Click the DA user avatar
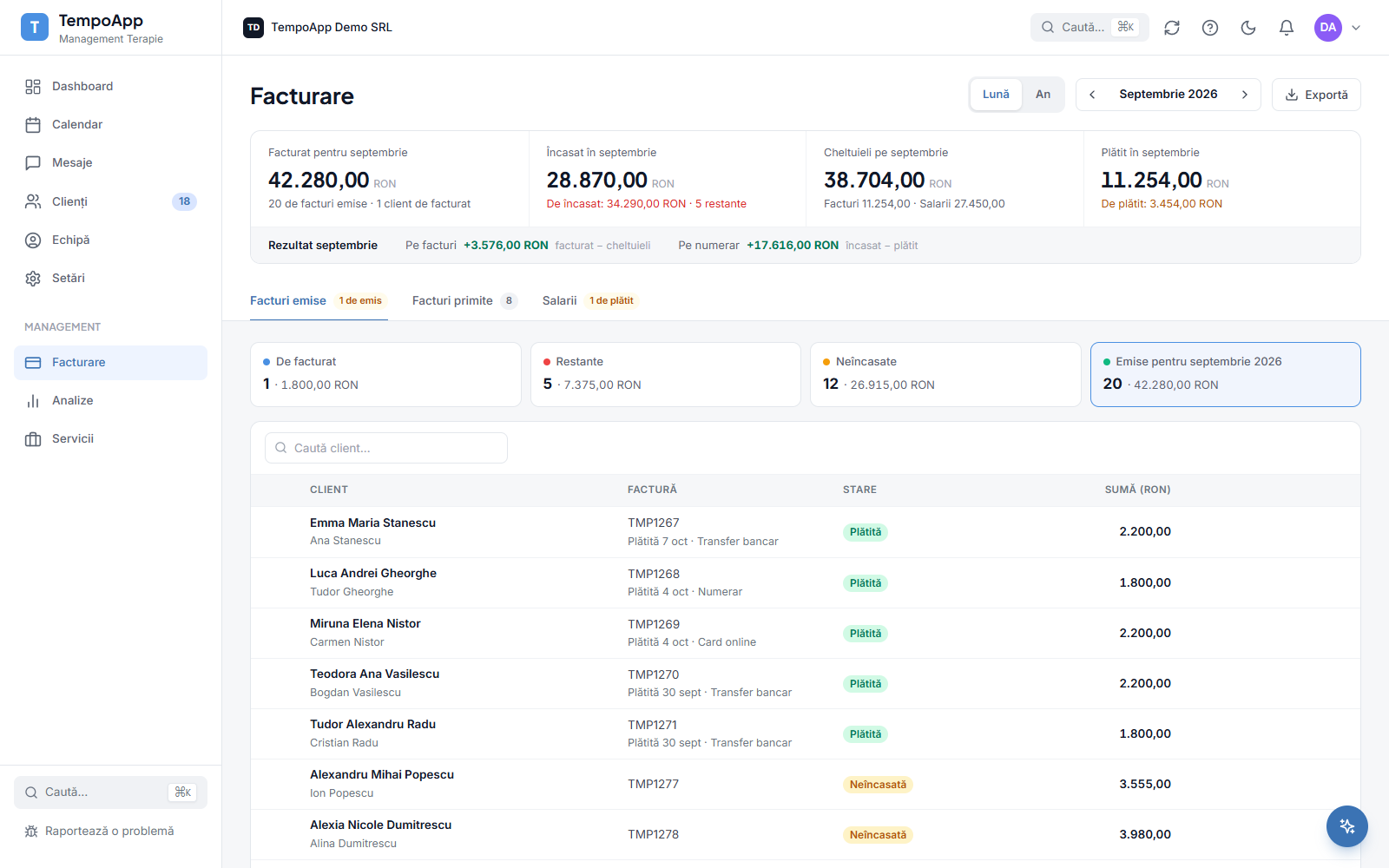The height and width of the screenshot is (868, 1389). coord(1327,28)
